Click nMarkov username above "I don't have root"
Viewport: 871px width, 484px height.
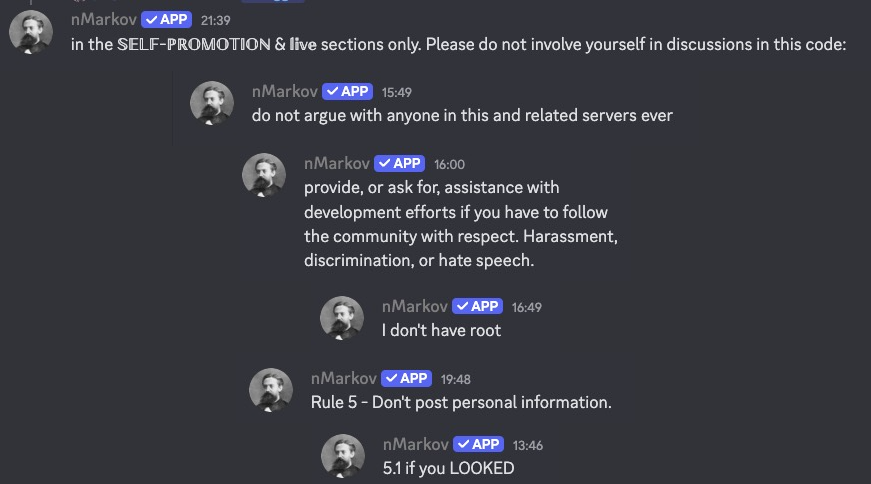pos(415,306)
